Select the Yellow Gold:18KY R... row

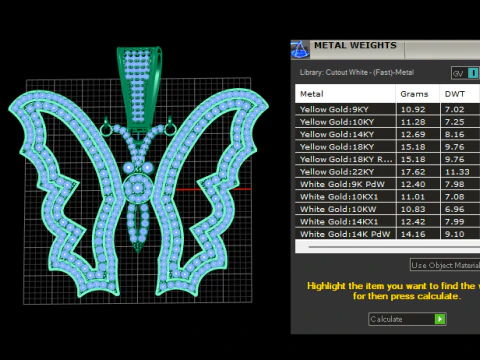tap(387, 159)
